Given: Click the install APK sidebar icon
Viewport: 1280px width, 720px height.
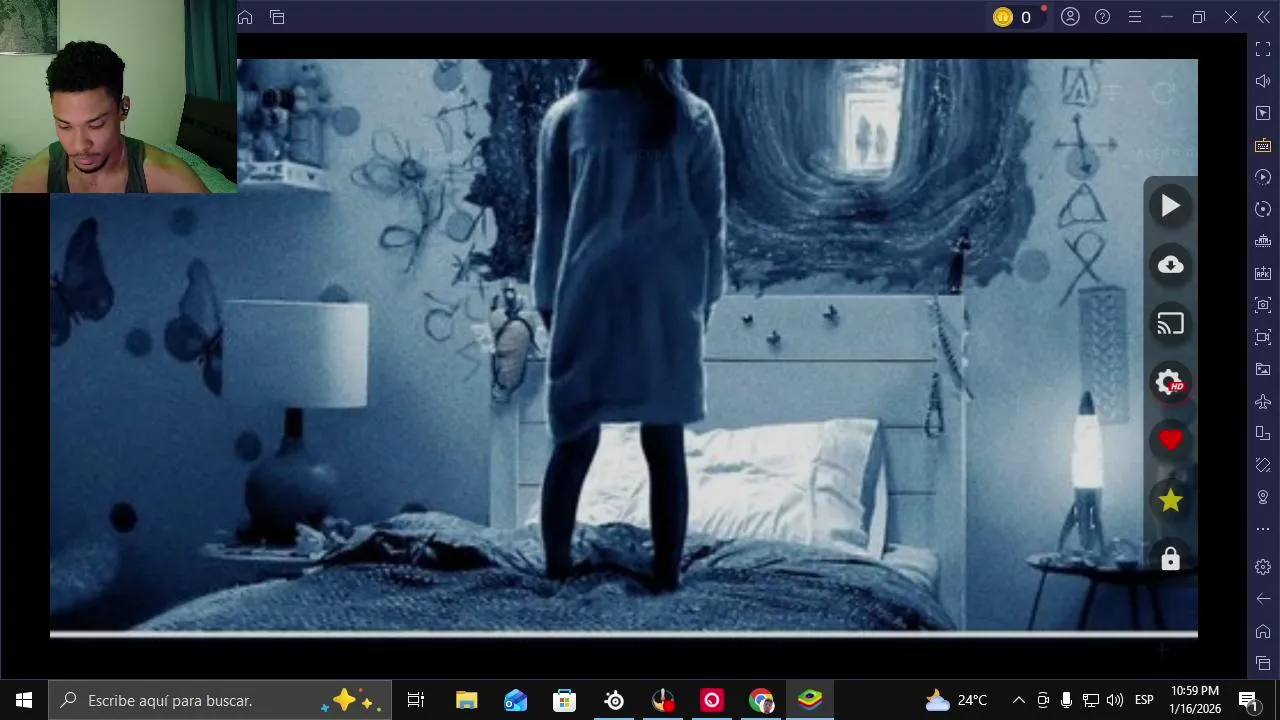Looking at the screenshot, I should [x=1263, y=273].
